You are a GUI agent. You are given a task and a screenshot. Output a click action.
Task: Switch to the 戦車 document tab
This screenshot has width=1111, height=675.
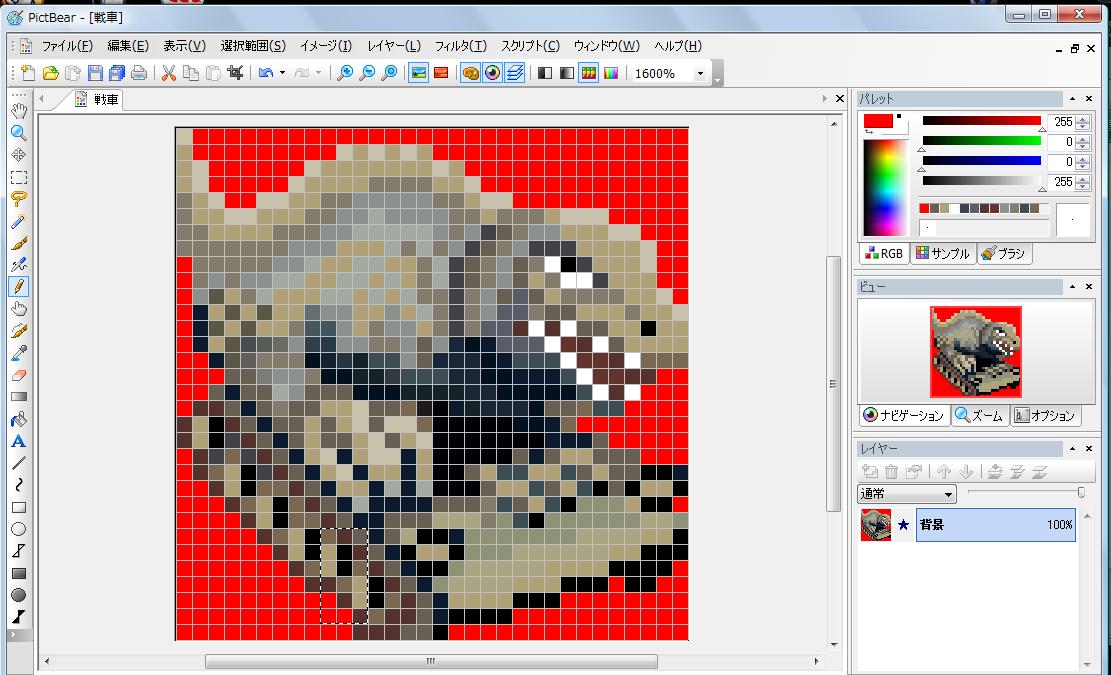coord(98,100)
